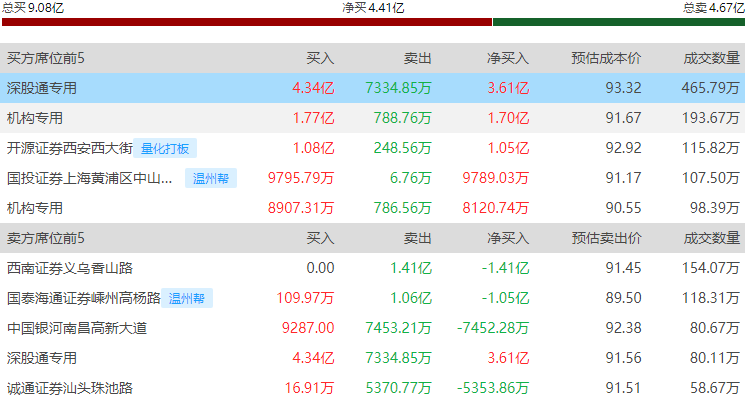
Task: Click the 1.08亿 buy amount
Action: tap(314, 148)
